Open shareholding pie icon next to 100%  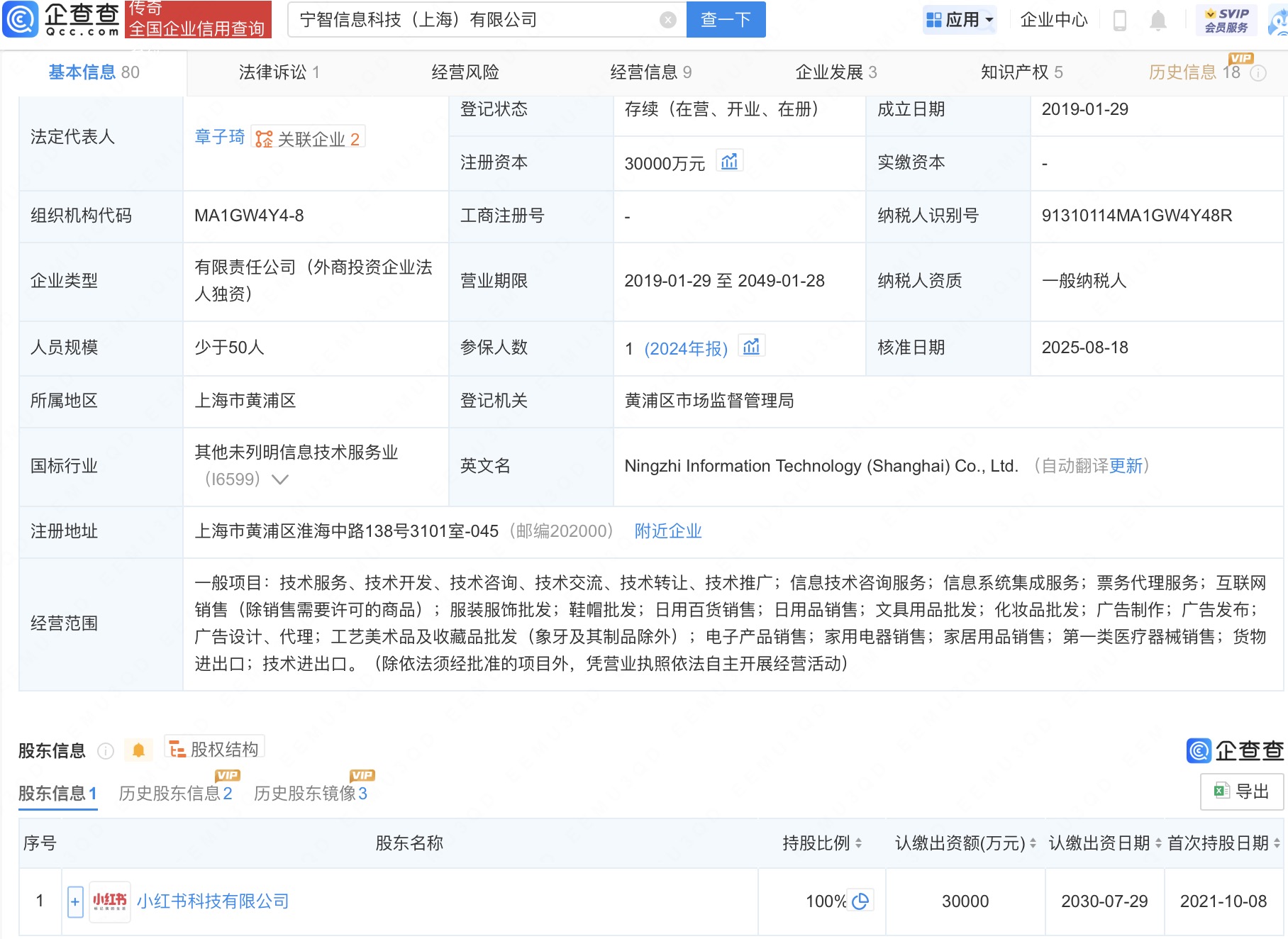(860, 901)
